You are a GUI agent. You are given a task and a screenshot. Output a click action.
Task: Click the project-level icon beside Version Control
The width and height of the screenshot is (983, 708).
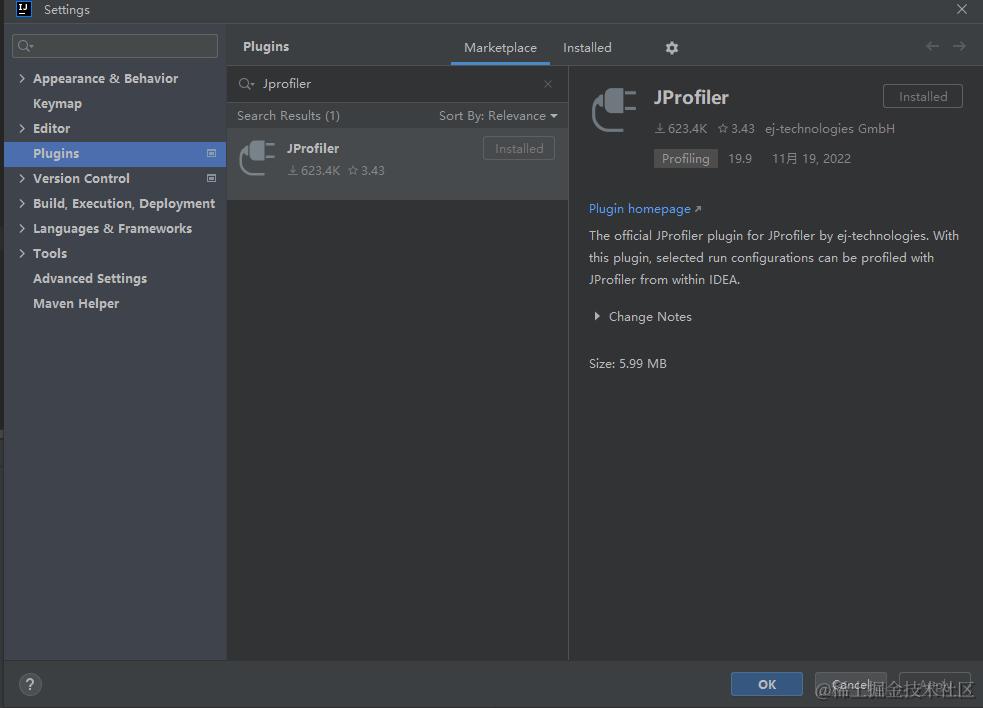click(x=211, y=179)
